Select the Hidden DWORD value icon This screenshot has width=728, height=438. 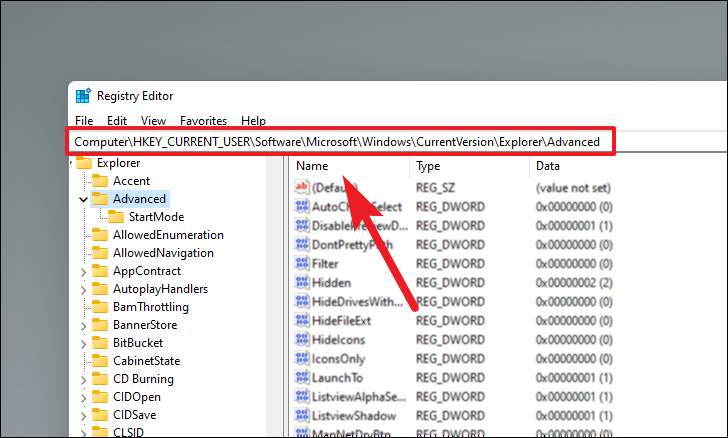302,283
